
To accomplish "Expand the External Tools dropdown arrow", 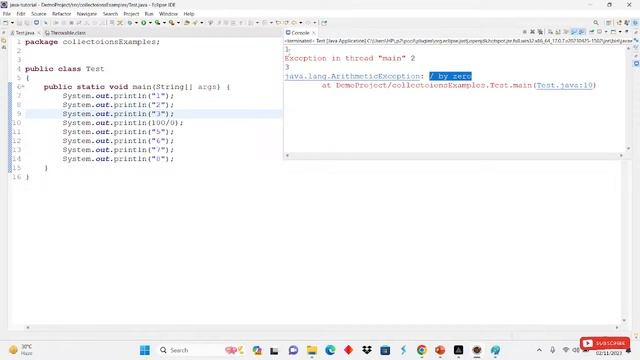I will click(x=178, y=23).
